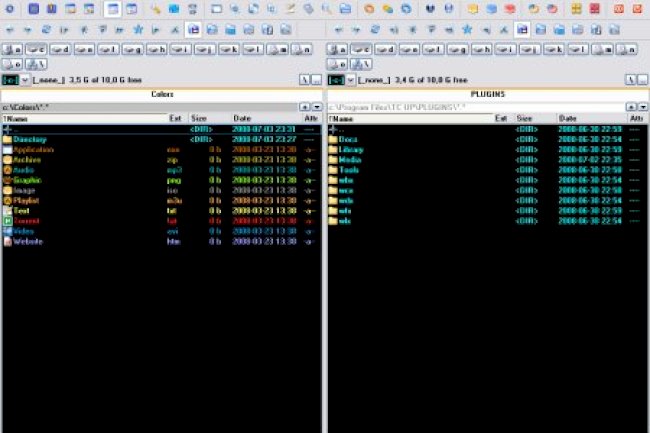
Task: Select the 'Website' htm file row
Action: pyautogui.click(x=162, y=242)
